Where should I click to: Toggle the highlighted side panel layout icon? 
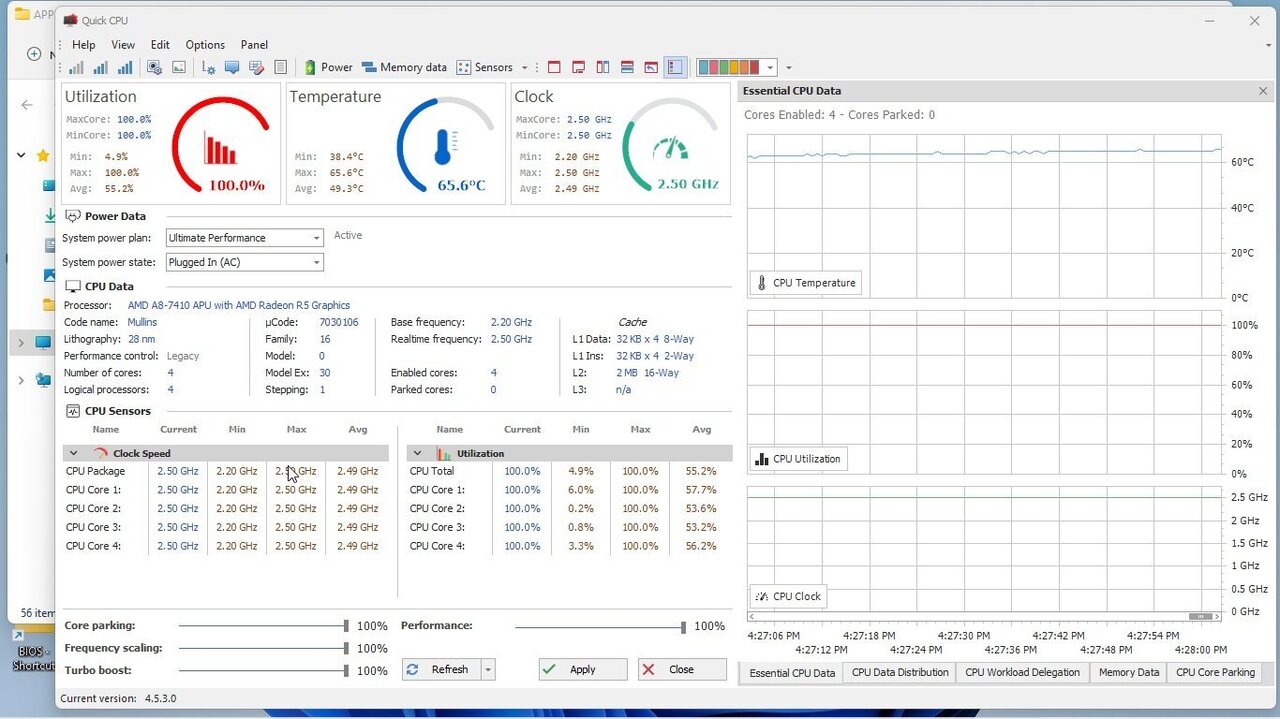(x=676, y=67)
